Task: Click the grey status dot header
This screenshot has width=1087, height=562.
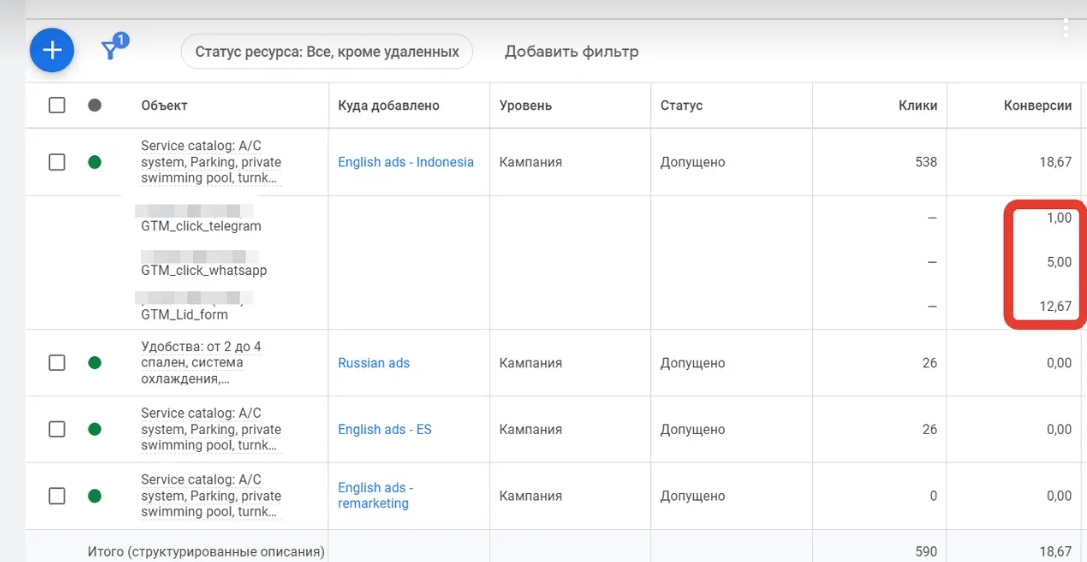Action: [x=95, y=105]
